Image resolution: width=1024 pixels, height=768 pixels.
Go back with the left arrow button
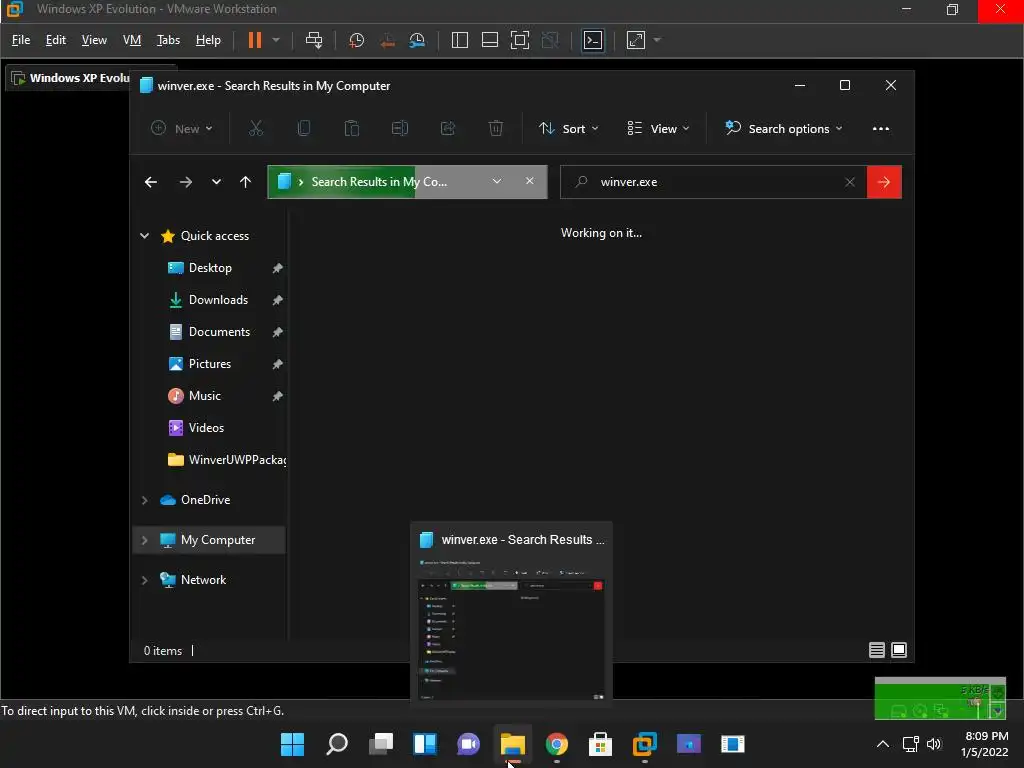pyautogui.click(x=151, y=182)
